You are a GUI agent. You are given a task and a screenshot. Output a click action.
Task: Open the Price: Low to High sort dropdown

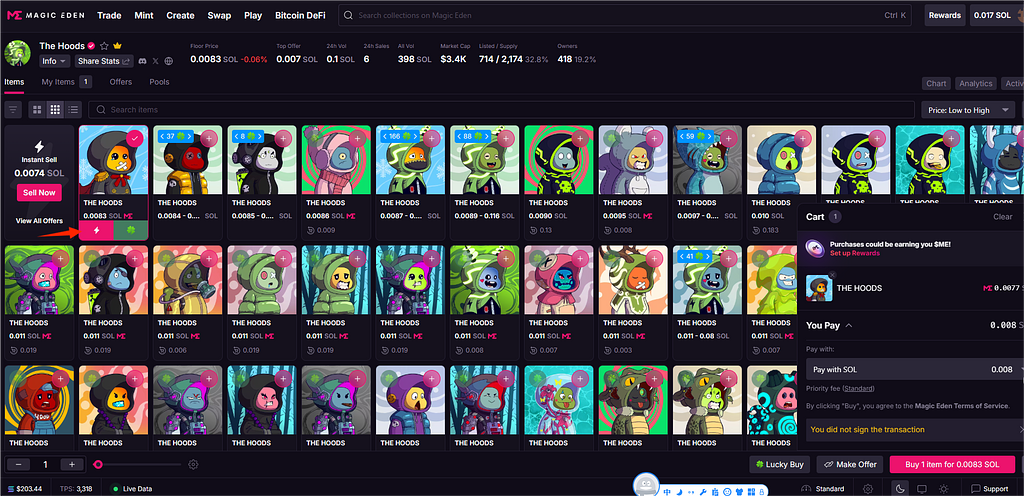click(x=966, y=109)
